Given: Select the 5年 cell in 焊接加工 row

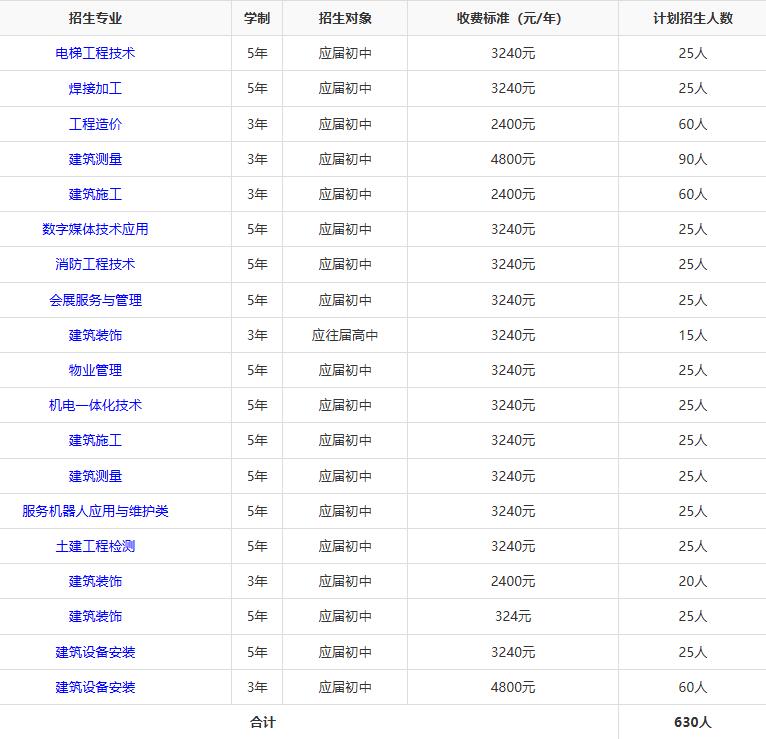Looking at the screenshot, I should click(x=257, y=88).
